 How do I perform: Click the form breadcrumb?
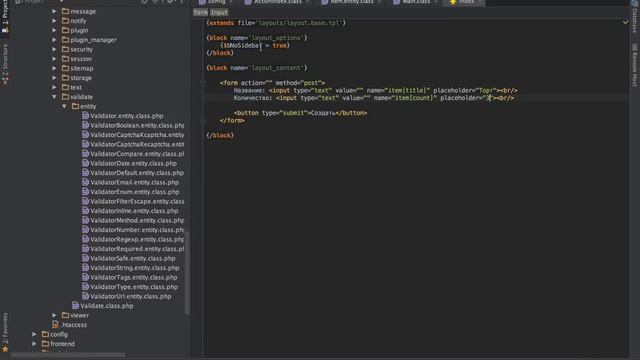[200, 13]
